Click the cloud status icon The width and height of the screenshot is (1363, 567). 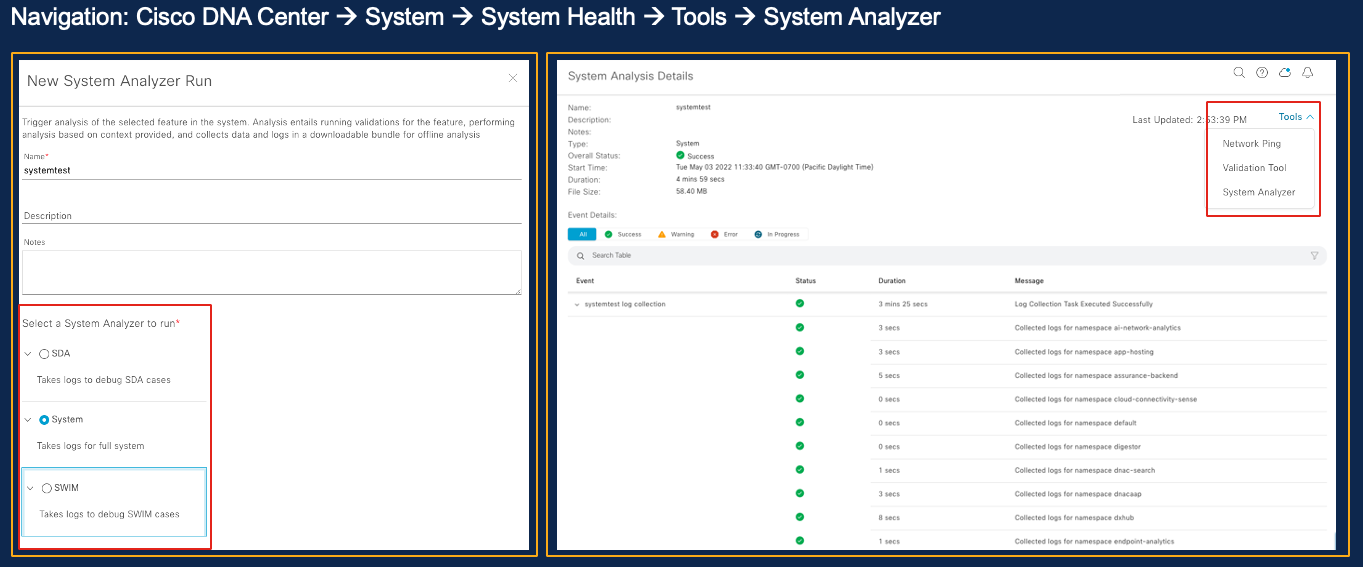coord(1285,73)
